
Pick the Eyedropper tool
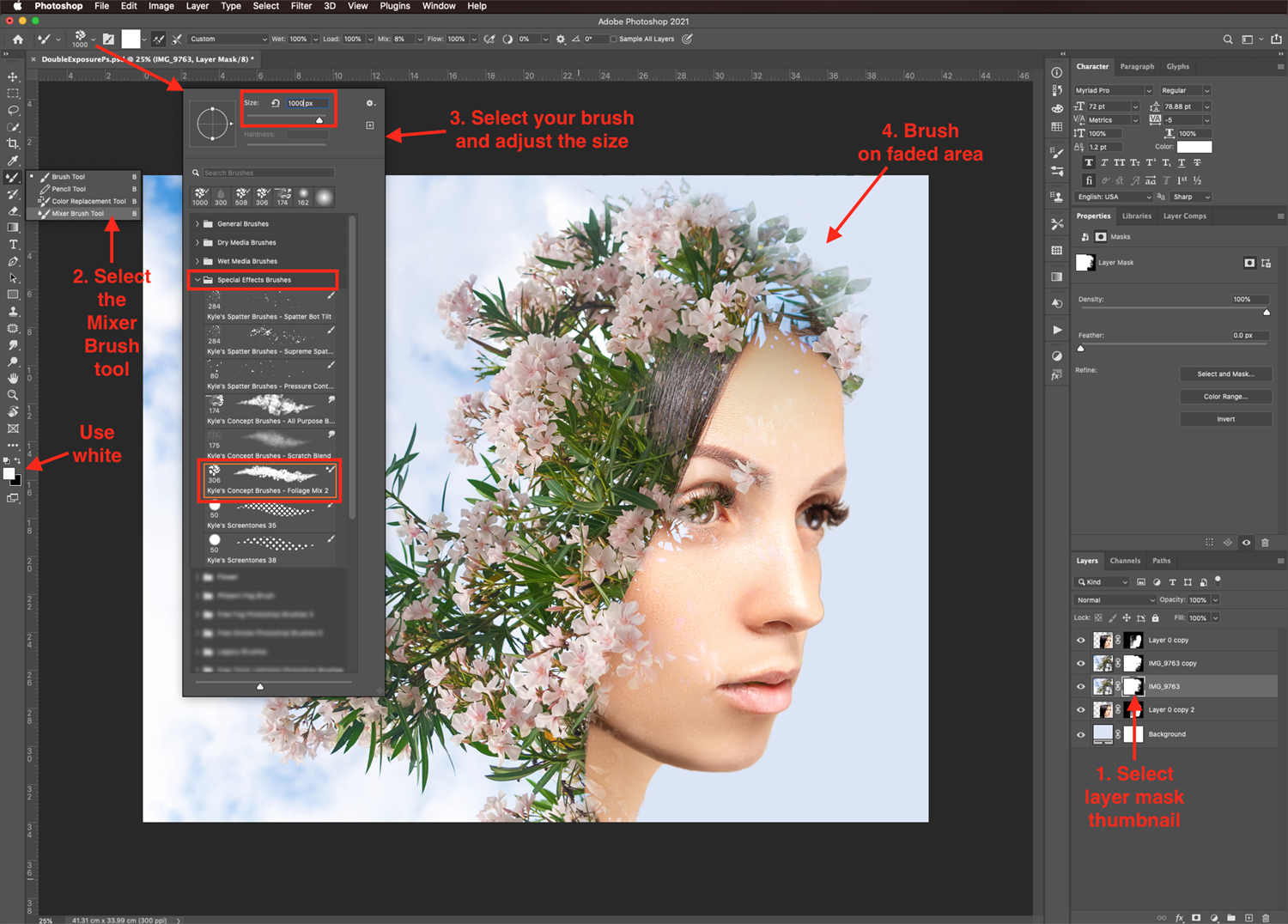(13, 161)
